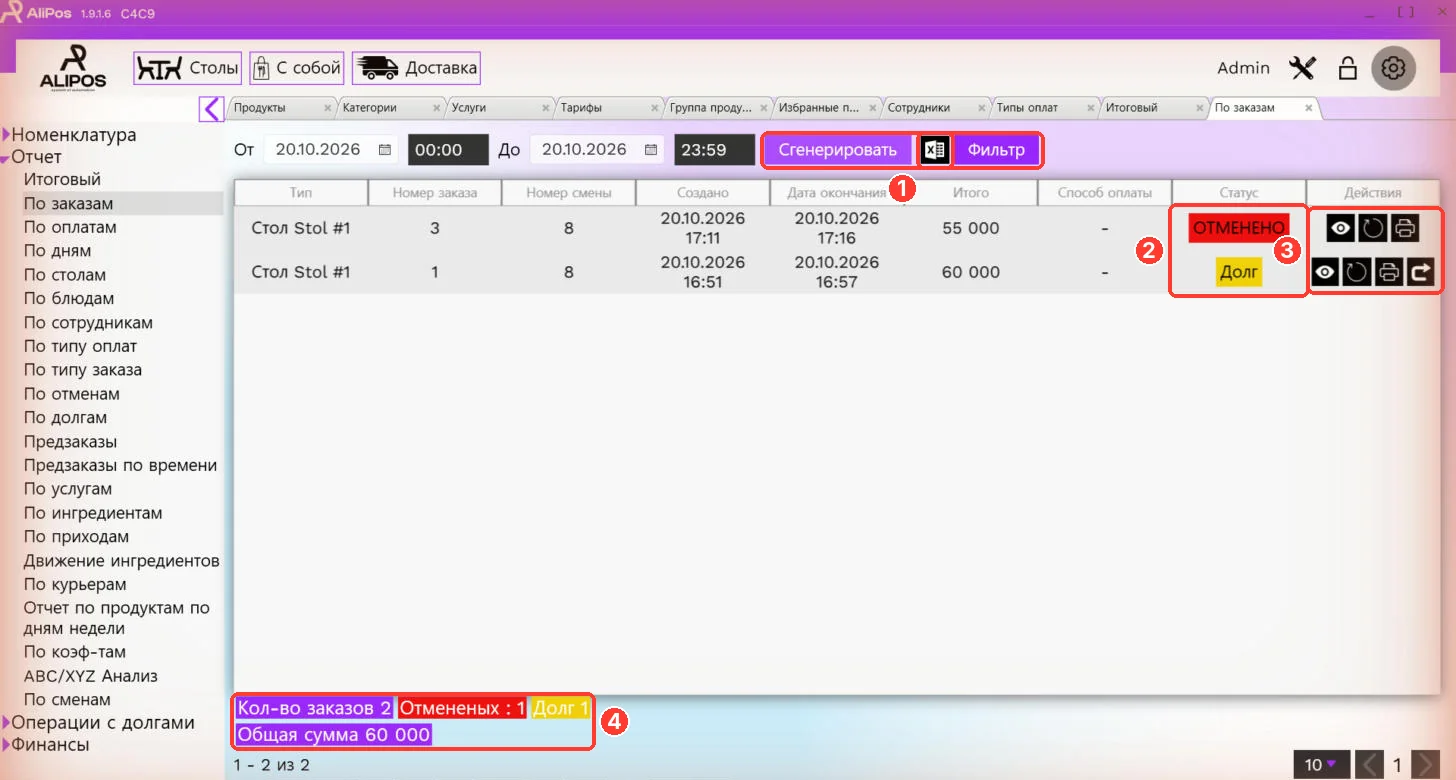The image size is (1456, 780).
Task: View details of cancelled order 3
Action: pyautogui.click(x=1341, y=228)
